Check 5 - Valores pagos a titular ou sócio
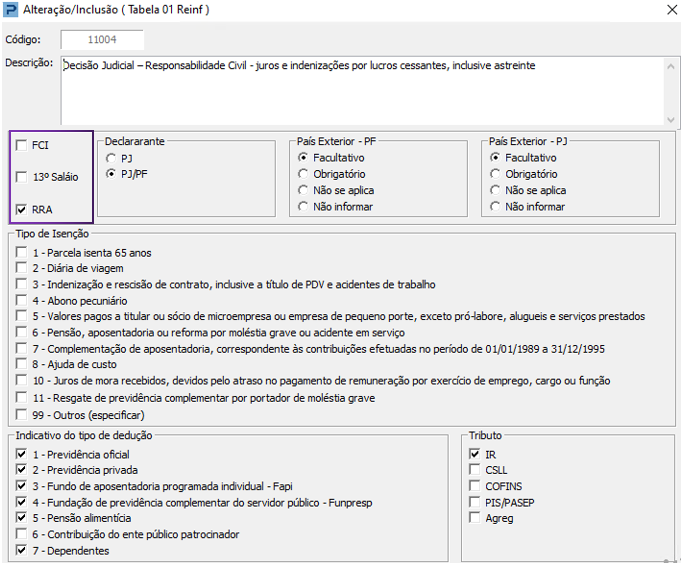The image size is (684, 563). tap(21, 315)
